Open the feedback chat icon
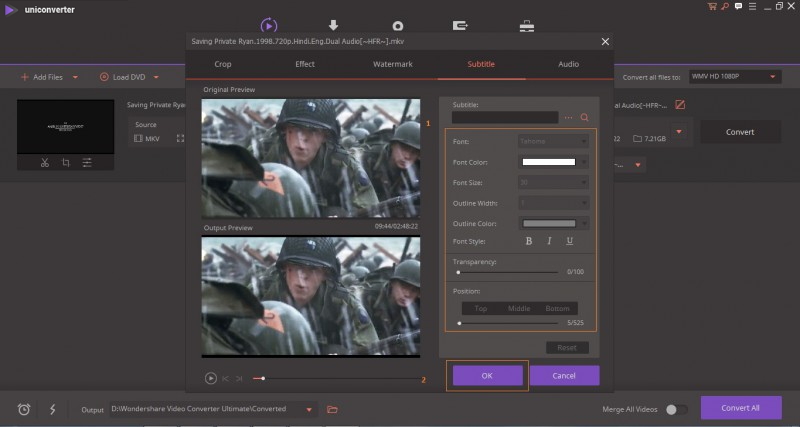Viewport: 800px width, 427px height. 738,7
